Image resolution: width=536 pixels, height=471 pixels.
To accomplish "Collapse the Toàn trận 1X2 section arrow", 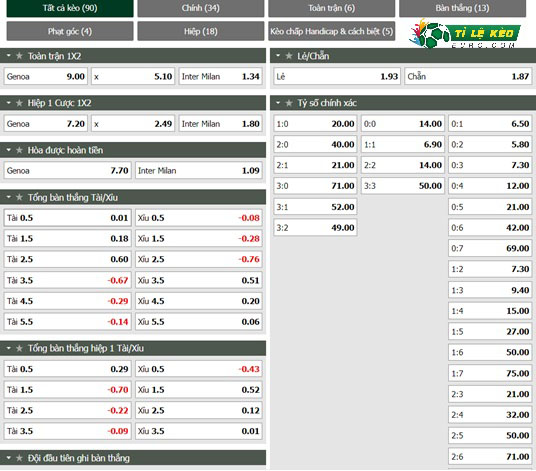I will click(x=9, y=55).
